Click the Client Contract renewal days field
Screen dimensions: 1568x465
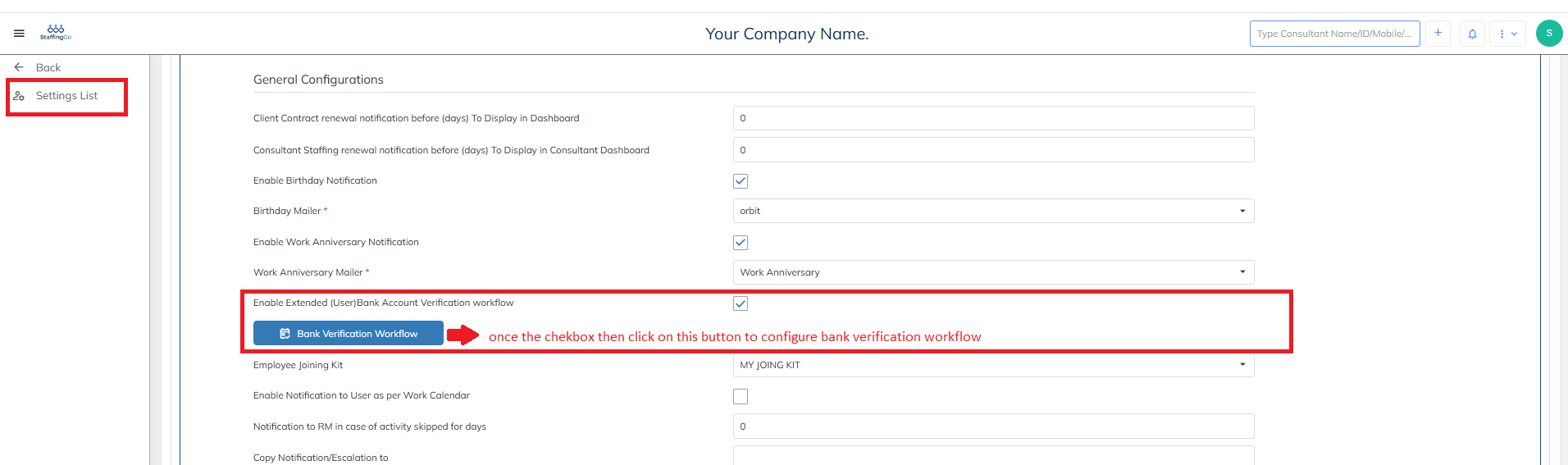(x=992, y=118)
